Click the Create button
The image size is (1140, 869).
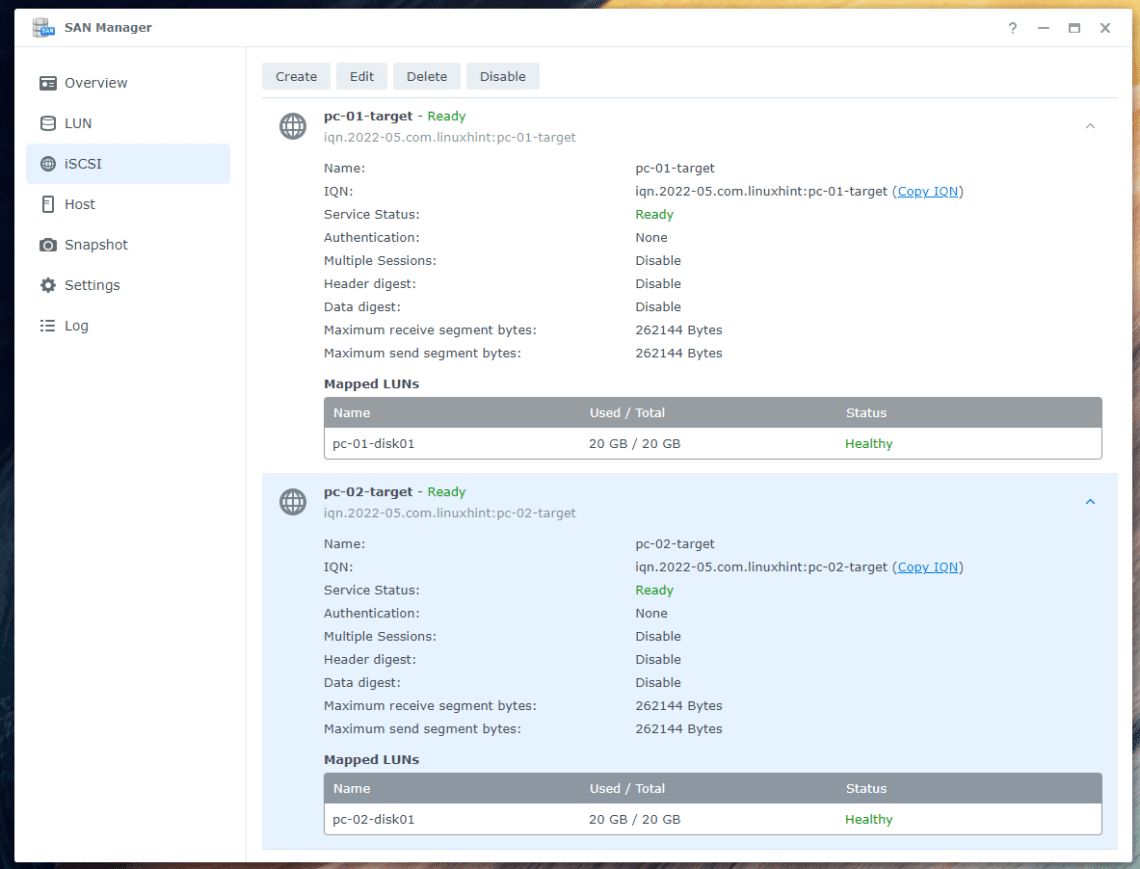click(296, 76)
